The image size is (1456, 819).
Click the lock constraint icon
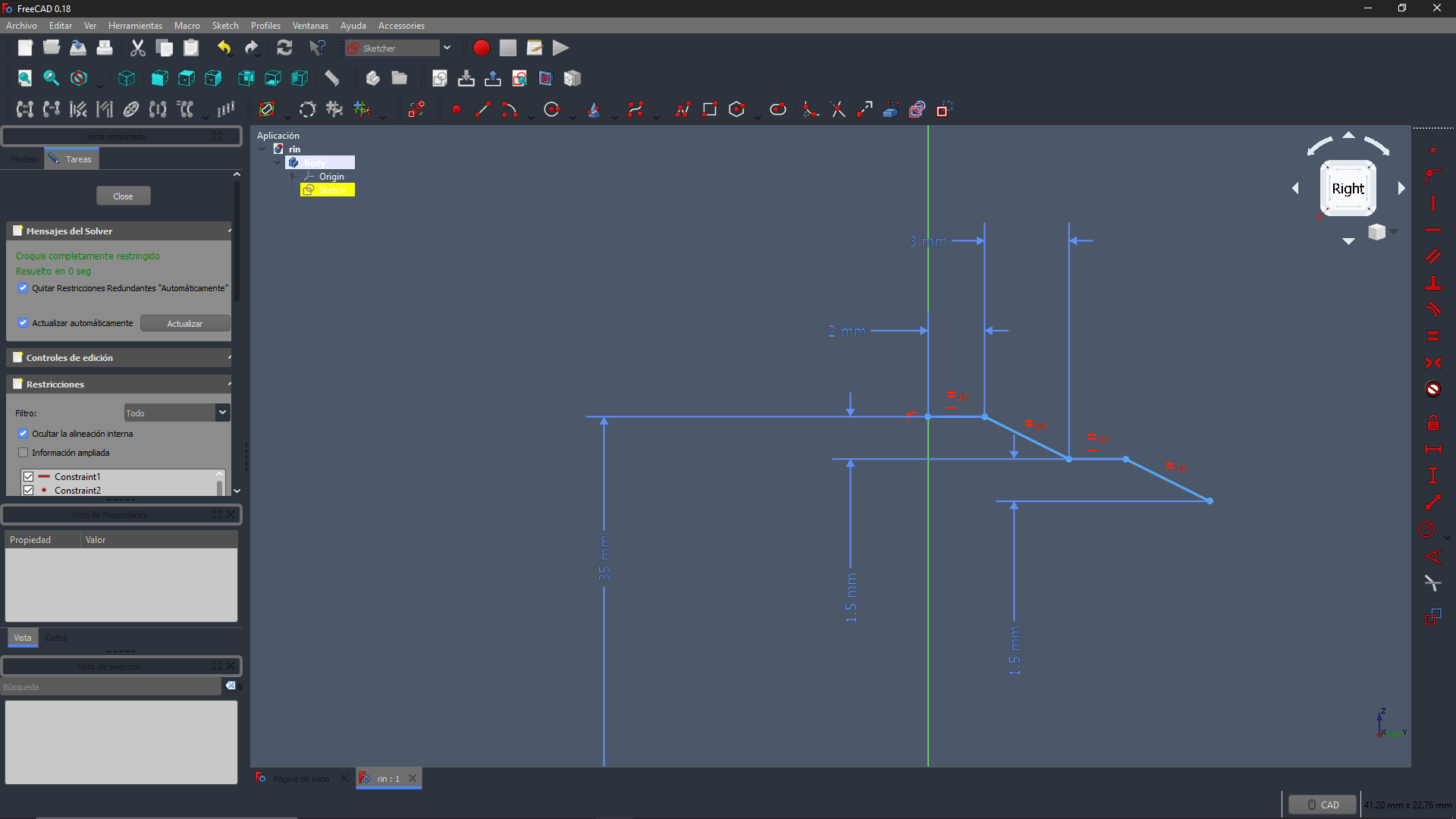pos(1432,423)
